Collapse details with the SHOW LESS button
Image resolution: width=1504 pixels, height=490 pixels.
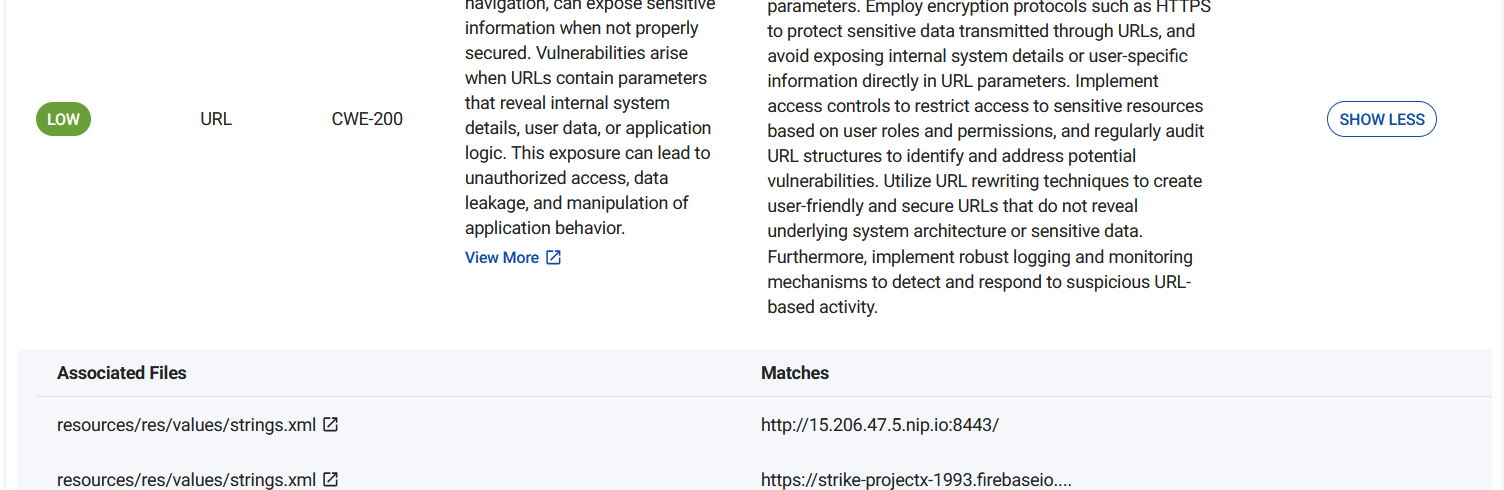(1381, 119)
